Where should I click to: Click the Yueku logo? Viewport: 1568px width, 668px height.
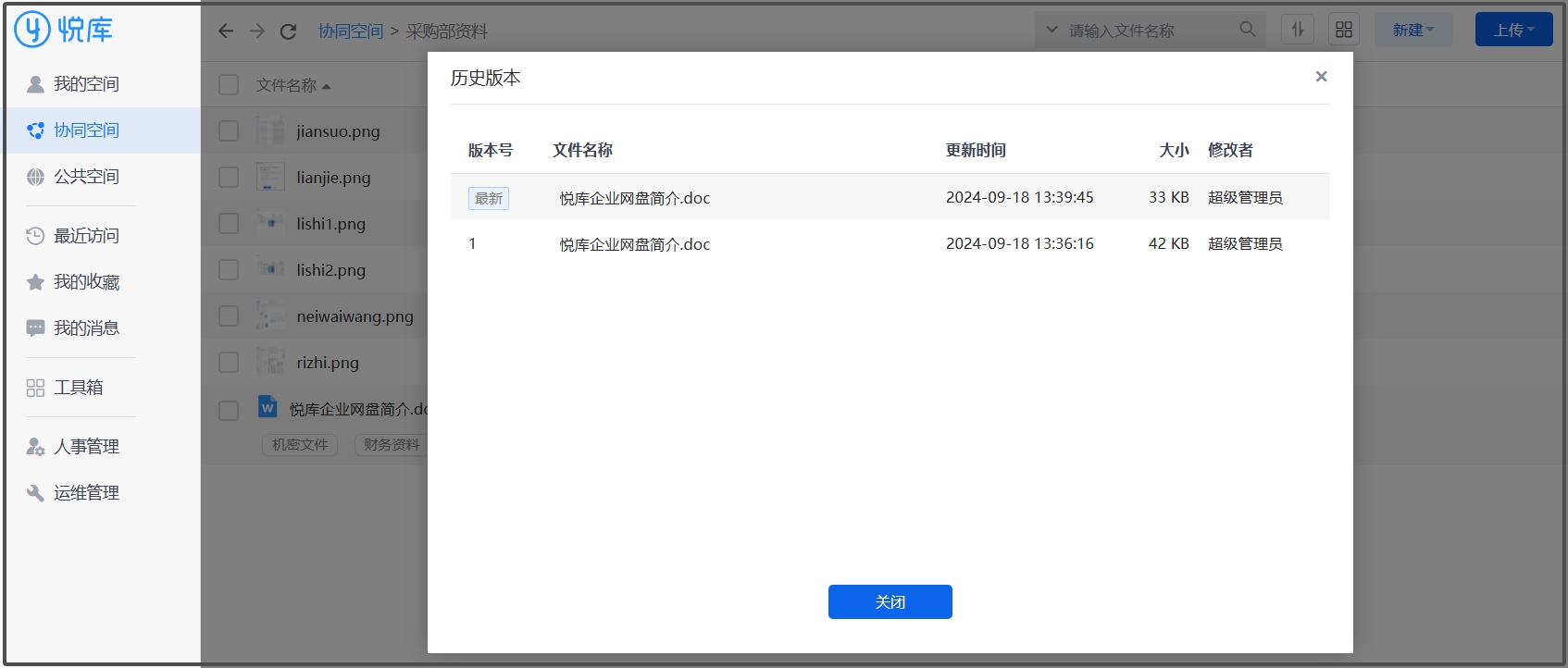pyautogui.click(x=64, y=30)
